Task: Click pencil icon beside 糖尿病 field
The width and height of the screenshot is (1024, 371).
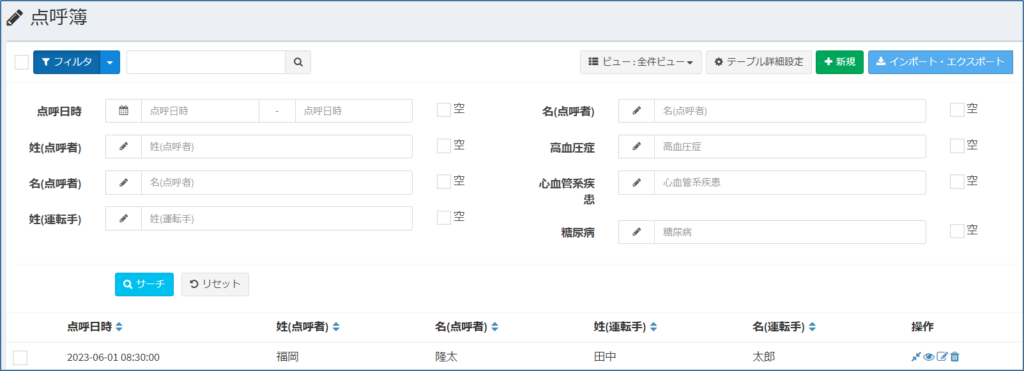Action: click(637, 232)
